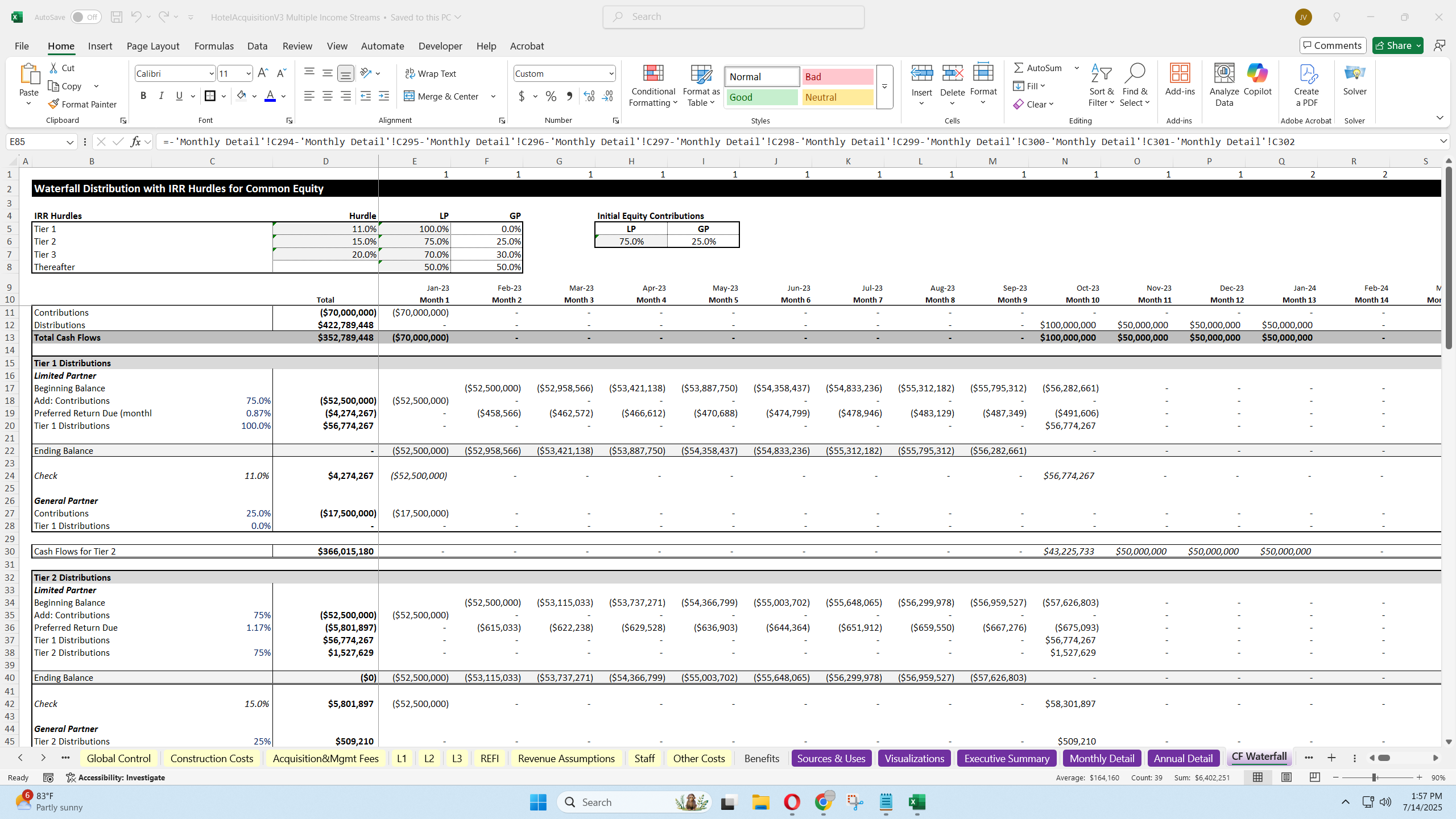Click inside the search box
The height and width of the screenshot is (819, 1456).
(733, 16)
